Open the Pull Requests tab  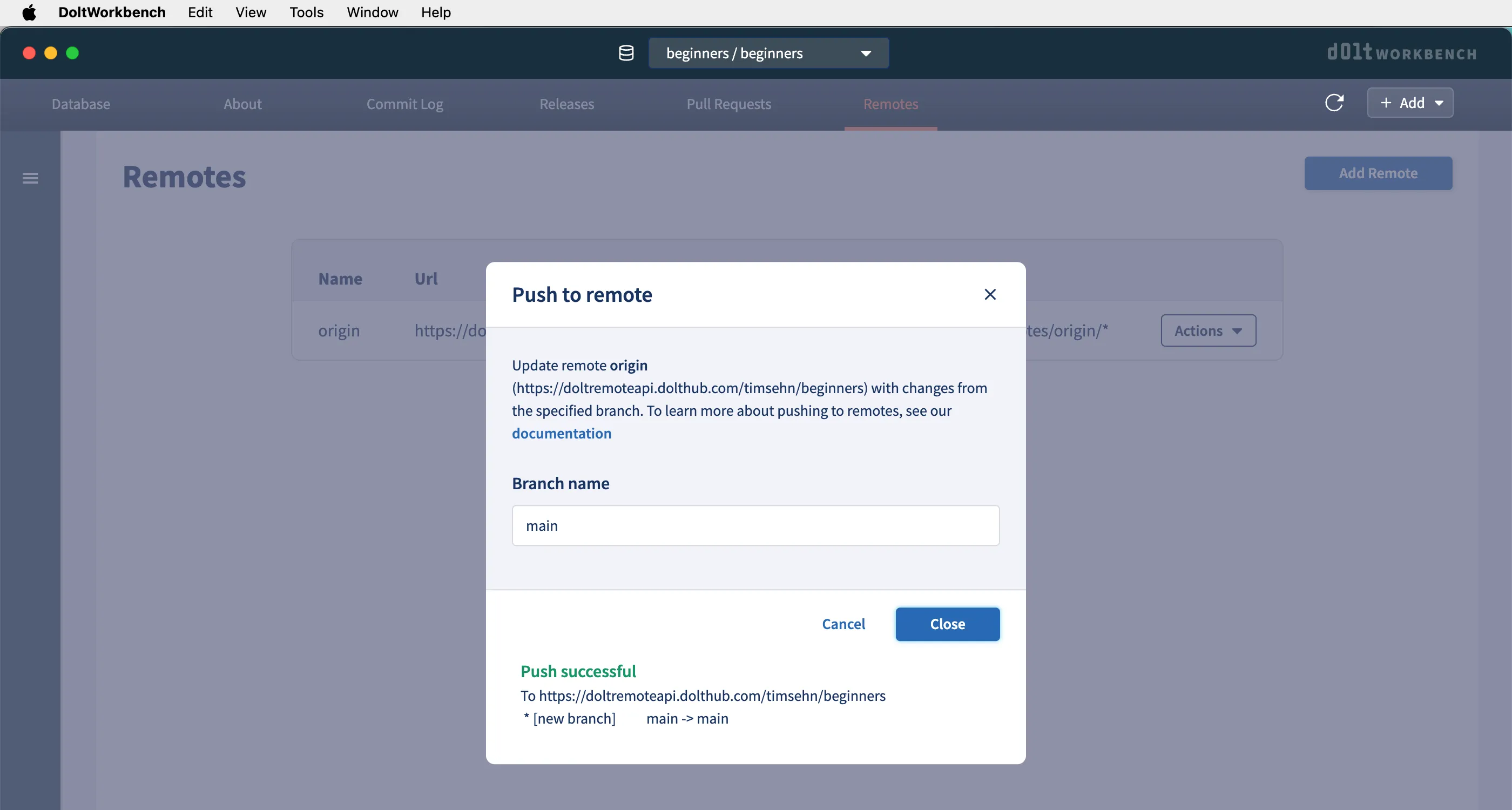point(728,104)
